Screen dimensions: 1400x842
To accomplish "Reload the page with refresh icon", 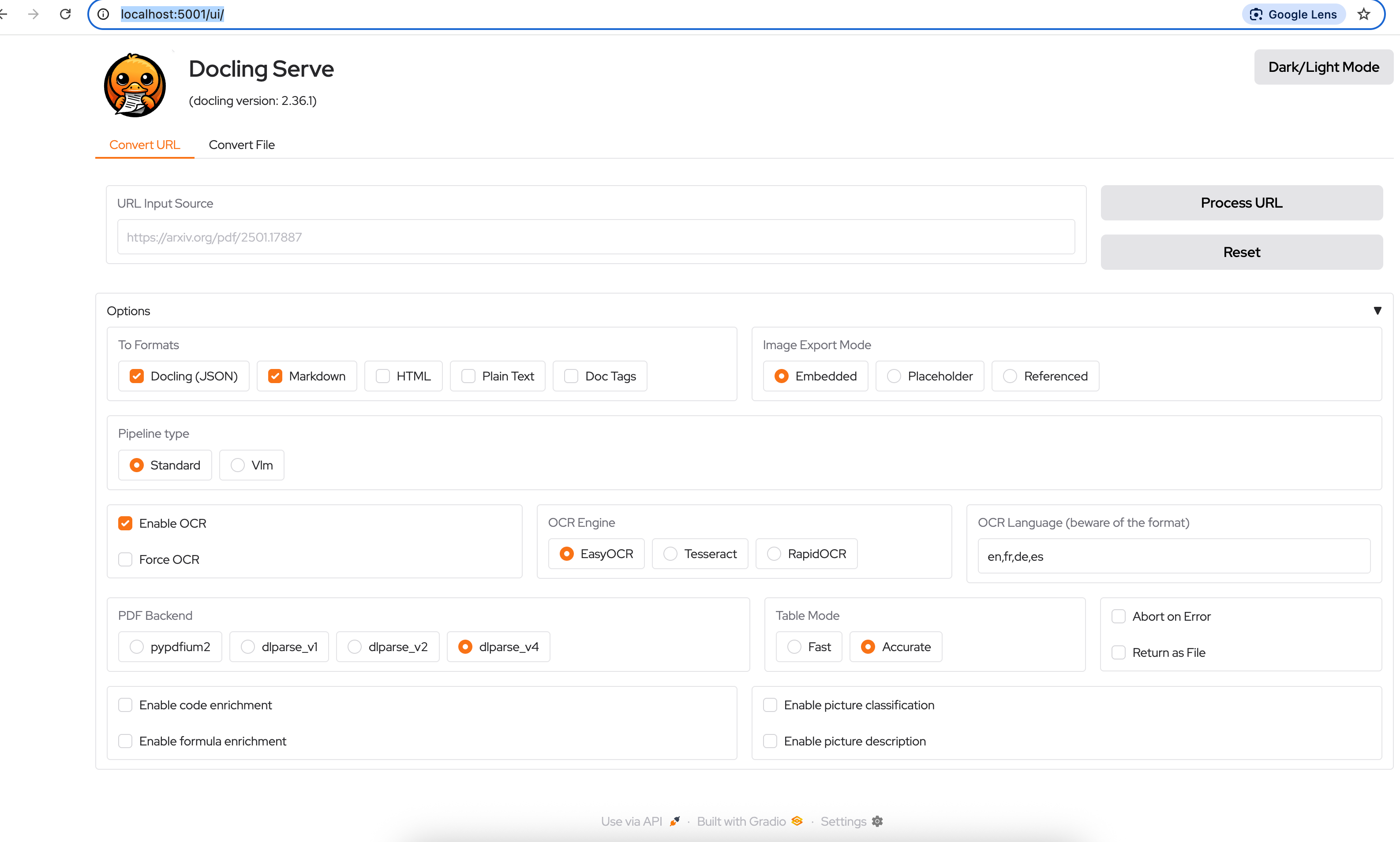I will tap(65, 14).
